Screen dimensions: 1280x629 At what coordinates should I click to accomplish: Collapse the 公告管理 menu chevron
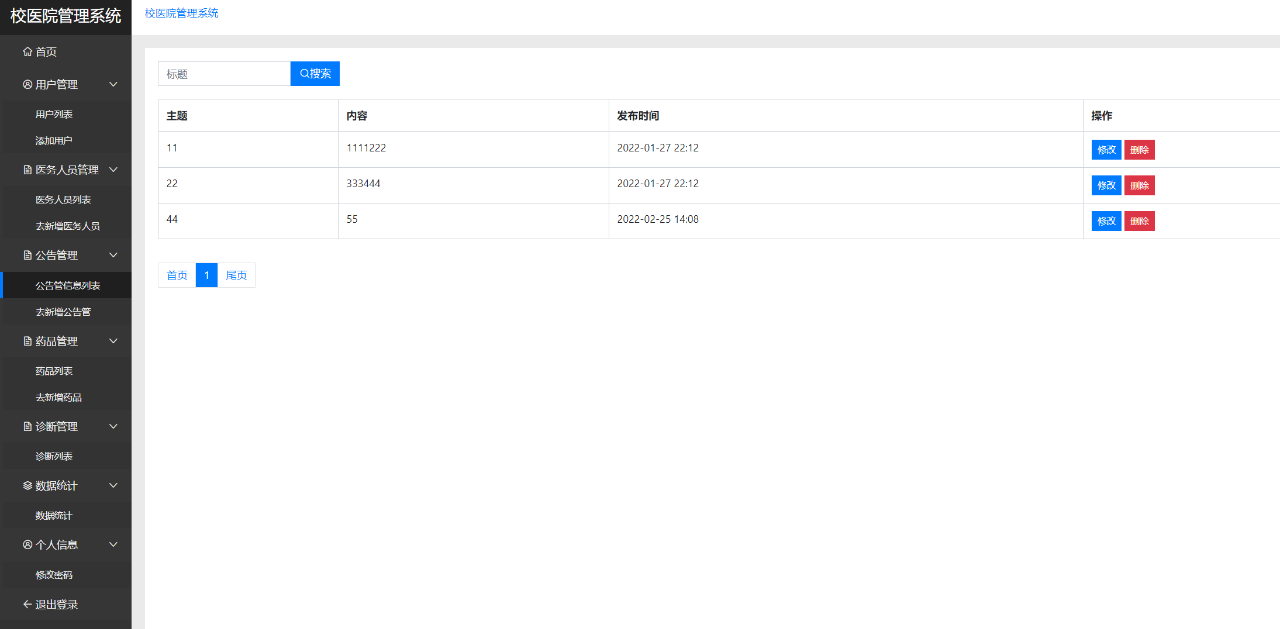pyautogui.click(x=113, y=256)
